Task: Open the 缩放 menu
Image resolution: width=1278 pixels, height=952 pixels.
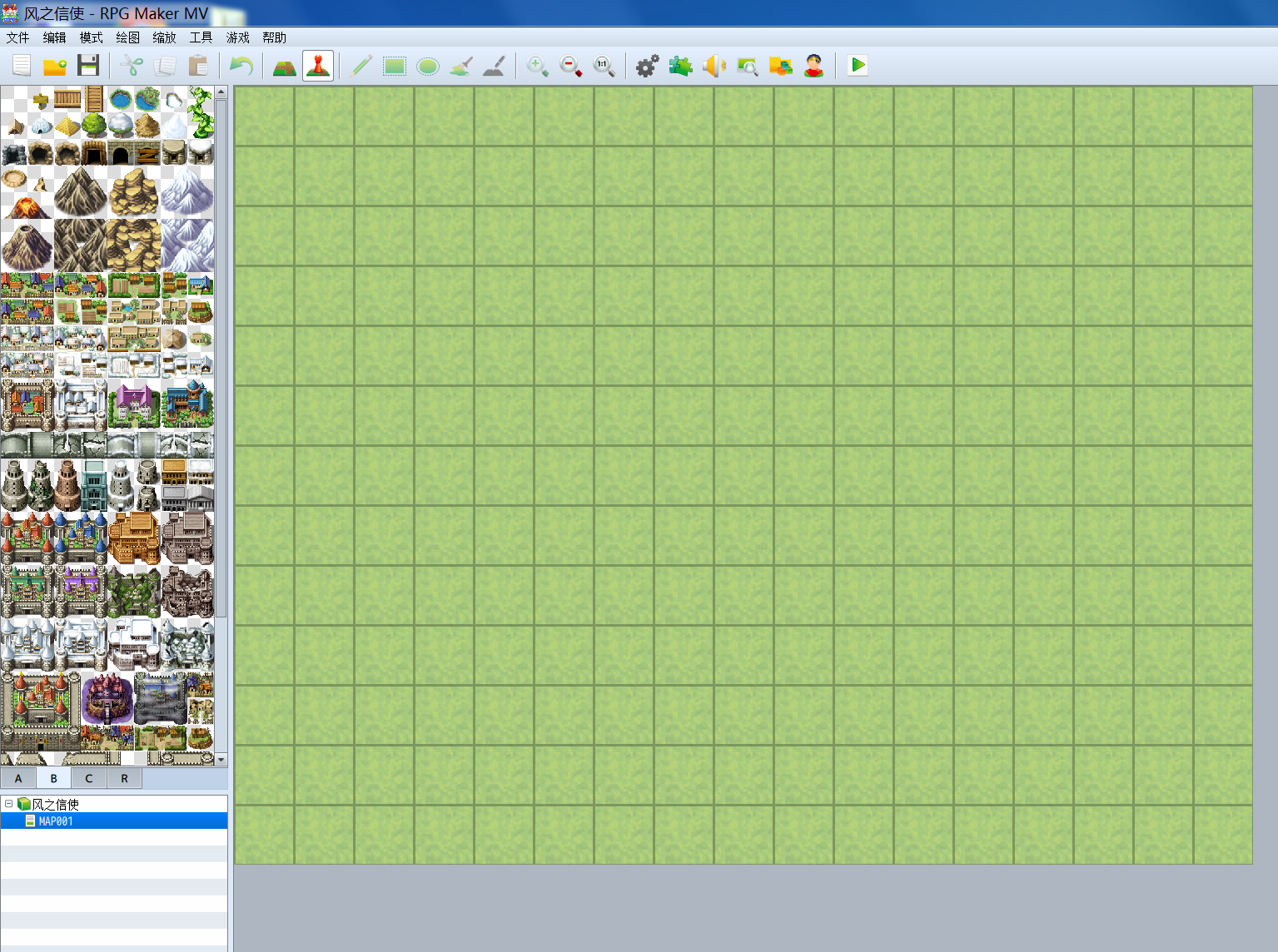Action: coord(164,37)
